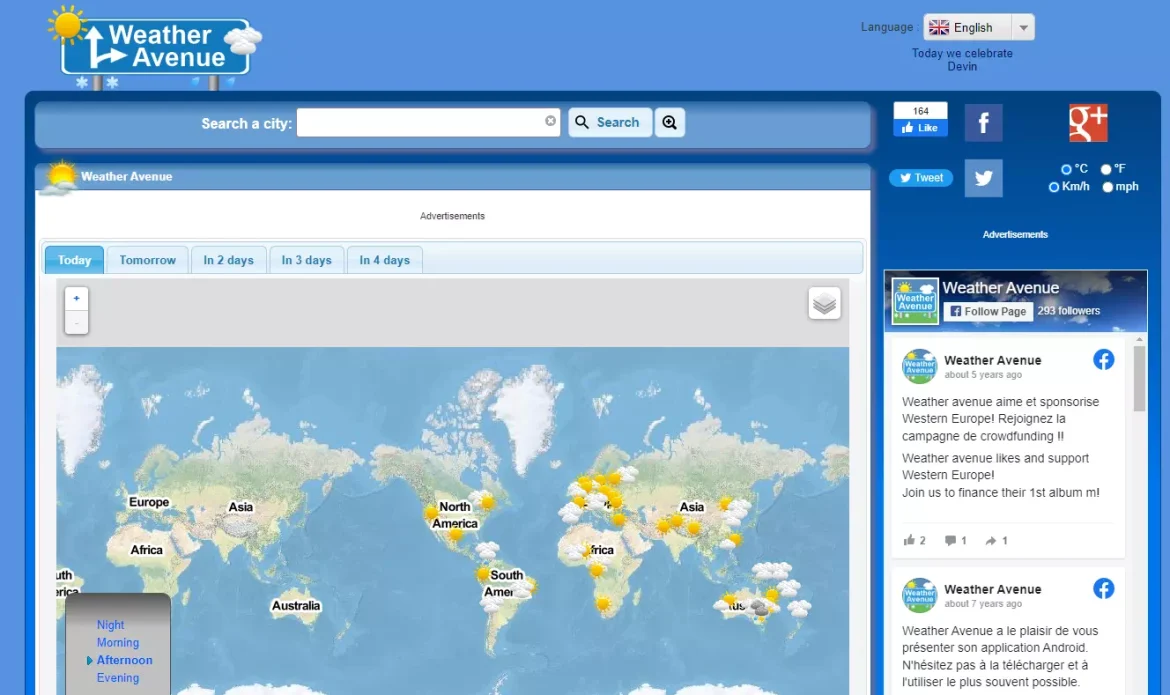
Task: Expand the Language dropdown arrow
Action: 1022,28
